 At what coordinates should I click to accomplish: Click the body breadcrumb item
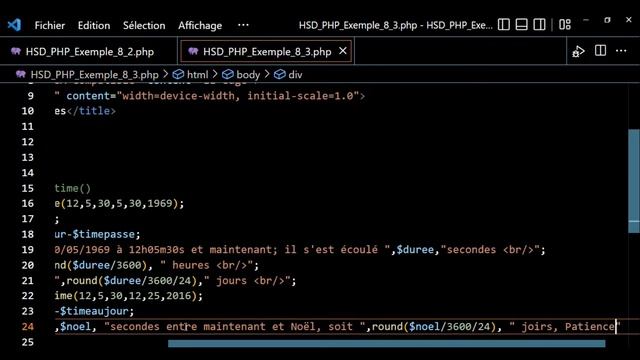click(x=248, y=75)
